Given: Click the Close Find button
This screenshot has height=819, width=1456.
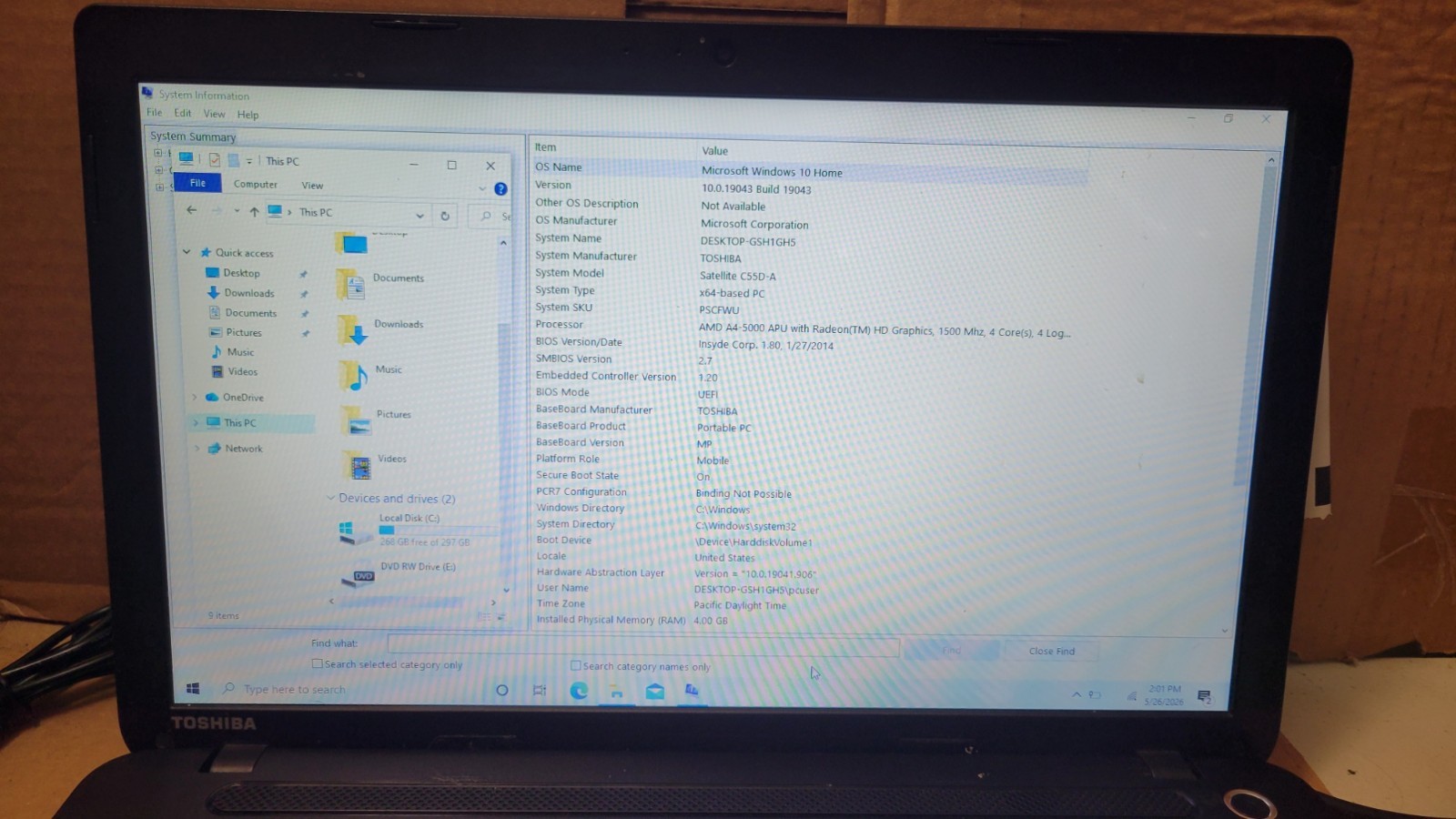Looking at the screenshot, I should (x=1051, y=651).
